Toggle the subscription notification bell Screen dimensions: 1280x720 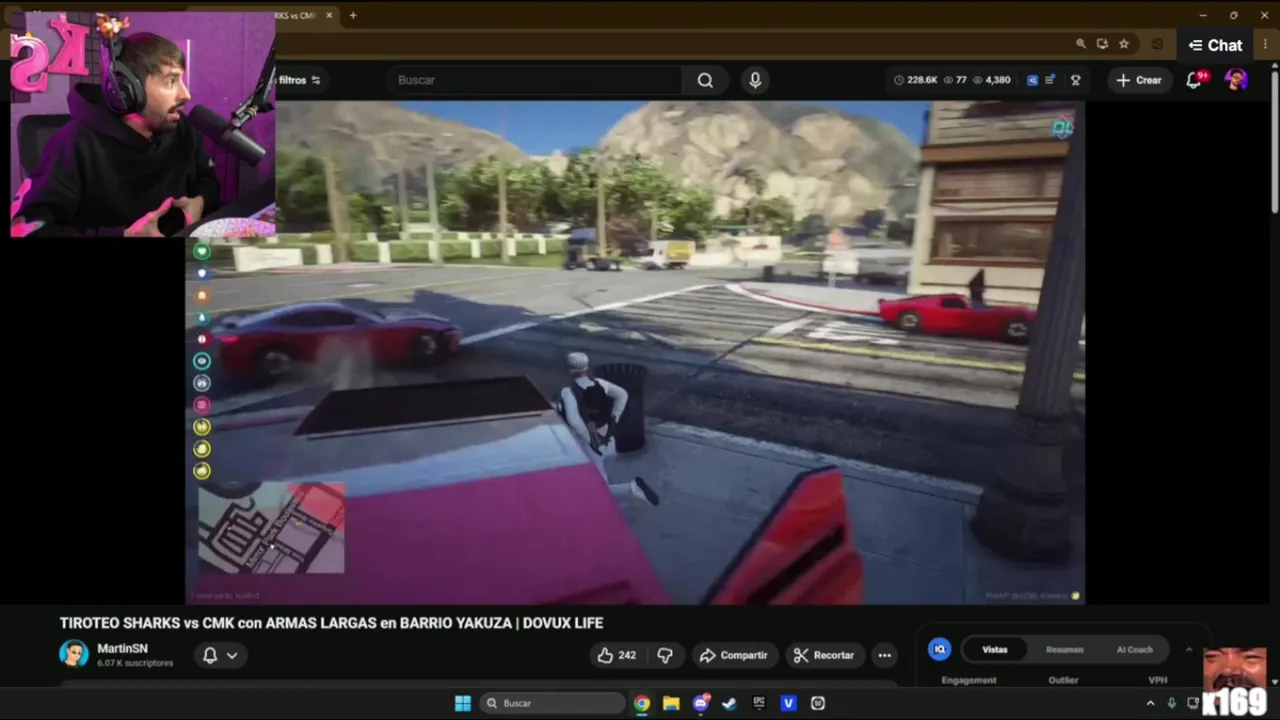pyautogui.click(x=210, y=655)
